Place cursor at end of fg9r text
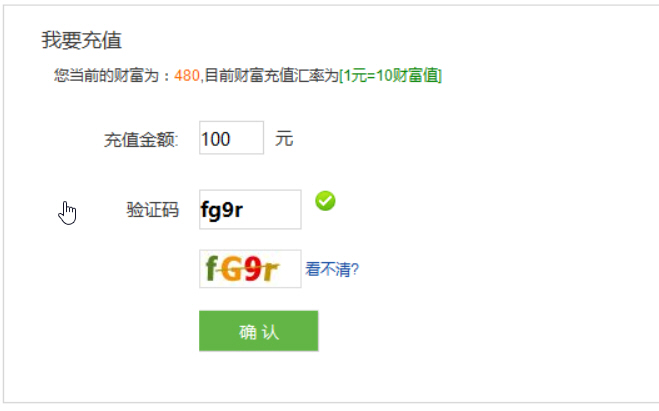This screenshot has height=411, width=659. [244, 209]
